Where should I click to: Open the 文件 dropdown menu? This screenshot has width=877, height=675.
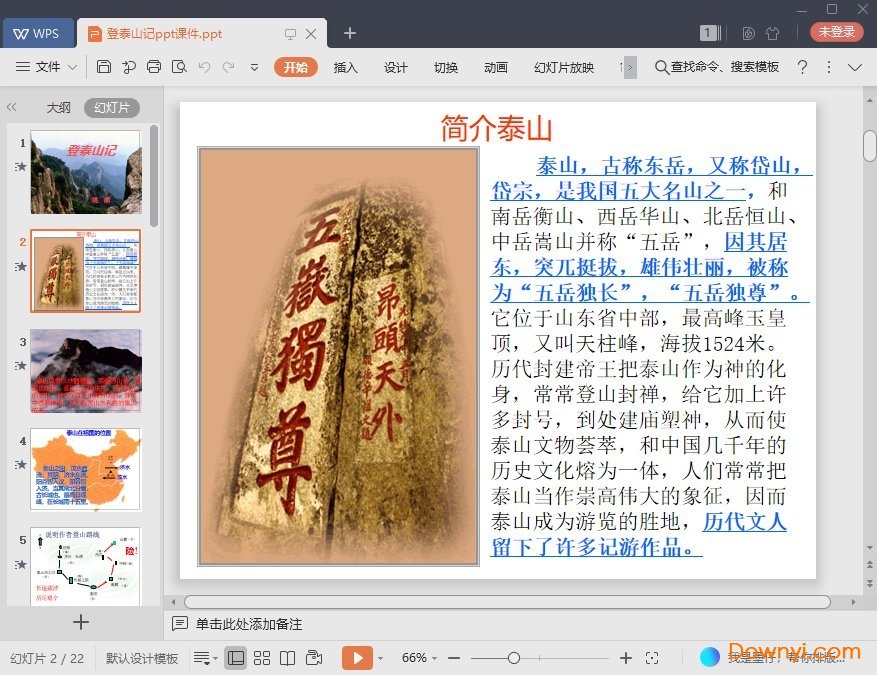(x=47, y=67)
